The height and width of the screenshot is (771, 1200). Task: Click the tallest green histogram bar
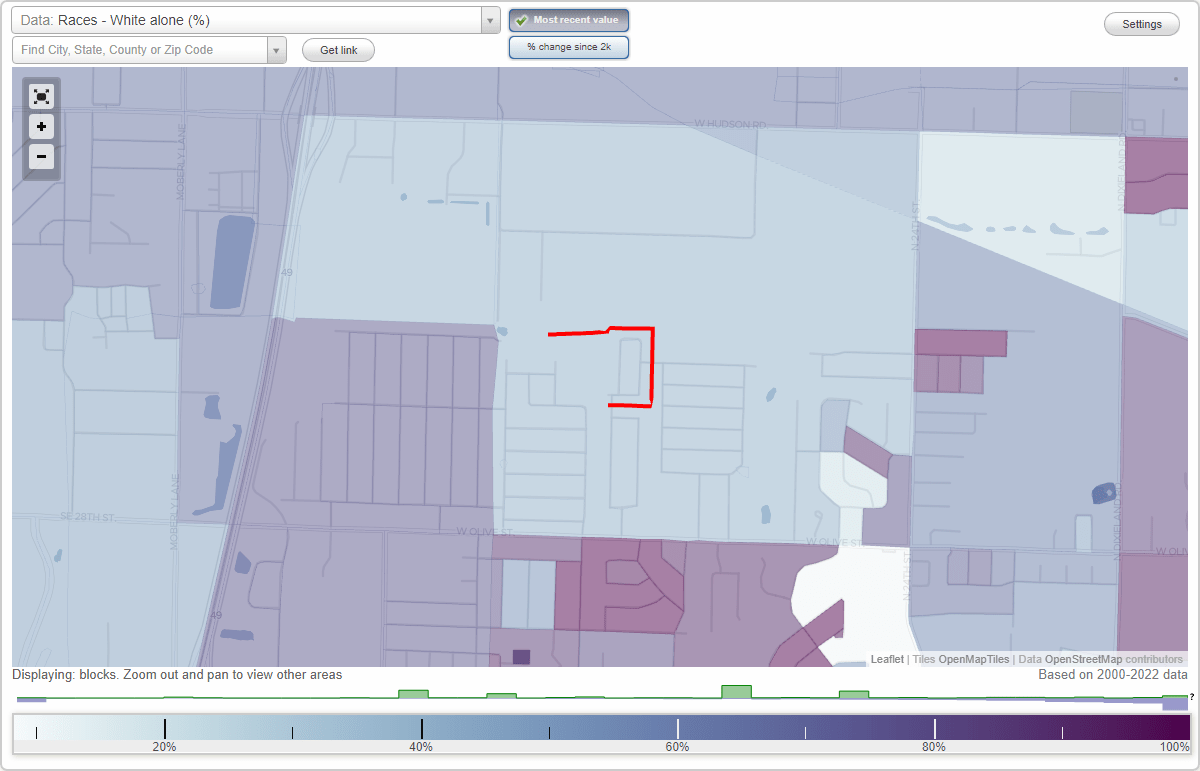point(736,692)
